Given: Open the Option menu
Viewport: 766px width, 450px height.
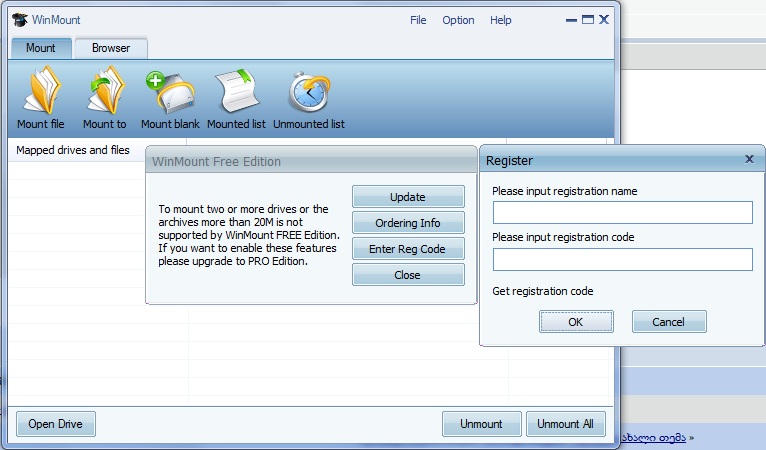Looking at the screenshot, I should pyautogui.click(x=458, y=20).
